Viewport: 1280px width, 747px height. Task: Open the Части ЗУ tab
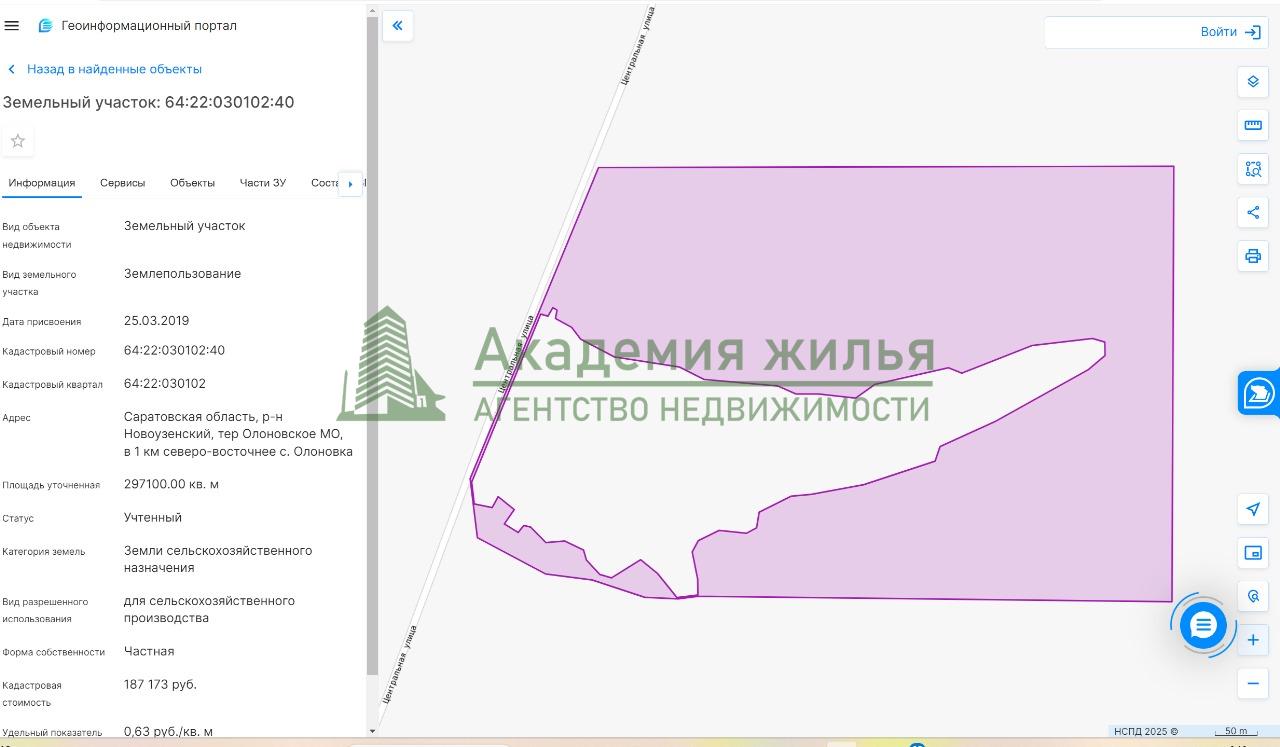(263, 183)
